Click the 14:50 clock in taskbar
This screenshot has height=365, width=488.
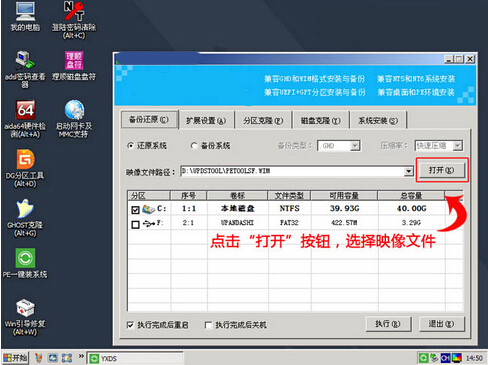coord(474,358)
